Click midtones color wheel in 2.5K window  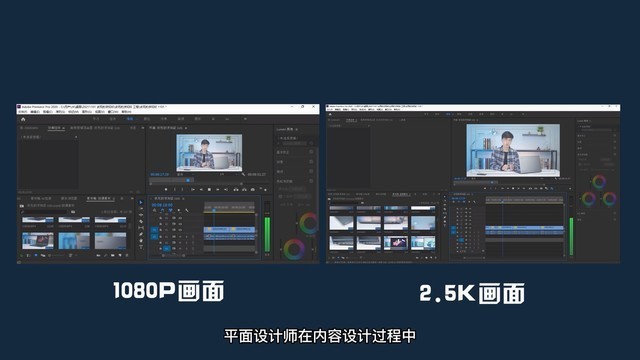[x=599, y=182]
